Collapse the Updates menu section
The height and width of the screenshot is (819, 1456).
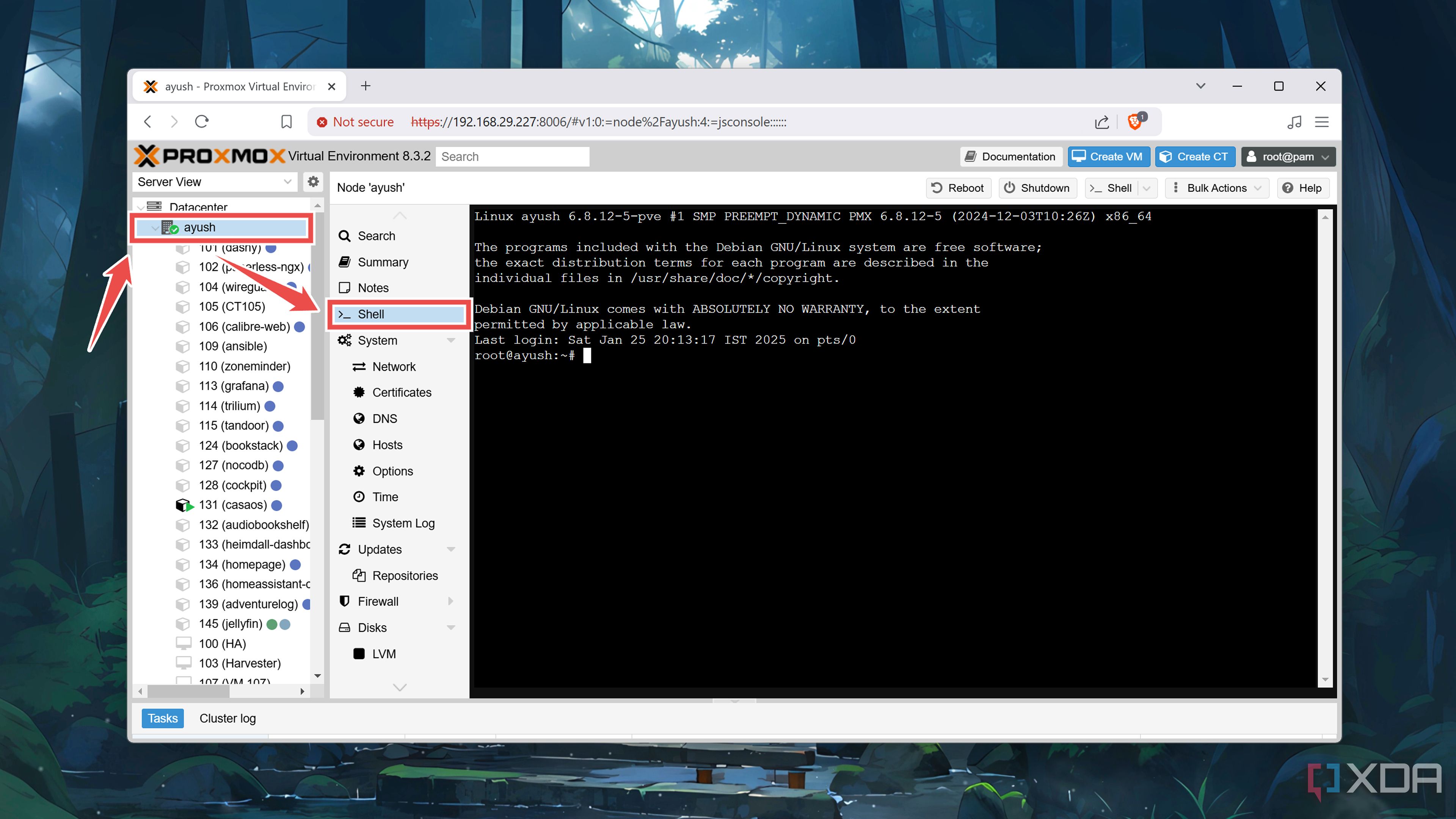pyautogui.click(x=451, y=549)
